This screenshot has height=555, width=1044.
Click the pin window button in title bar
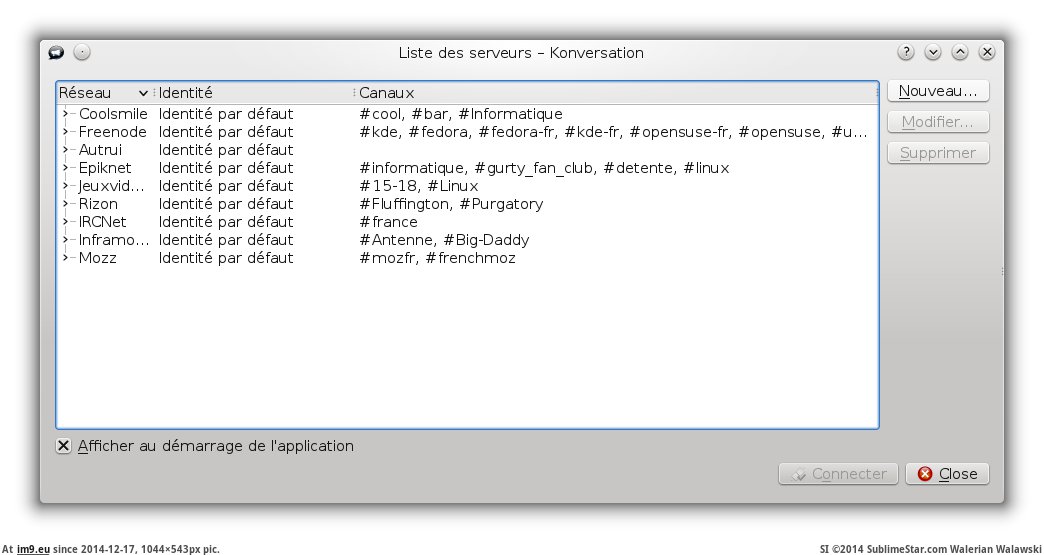tap(82, 53)
